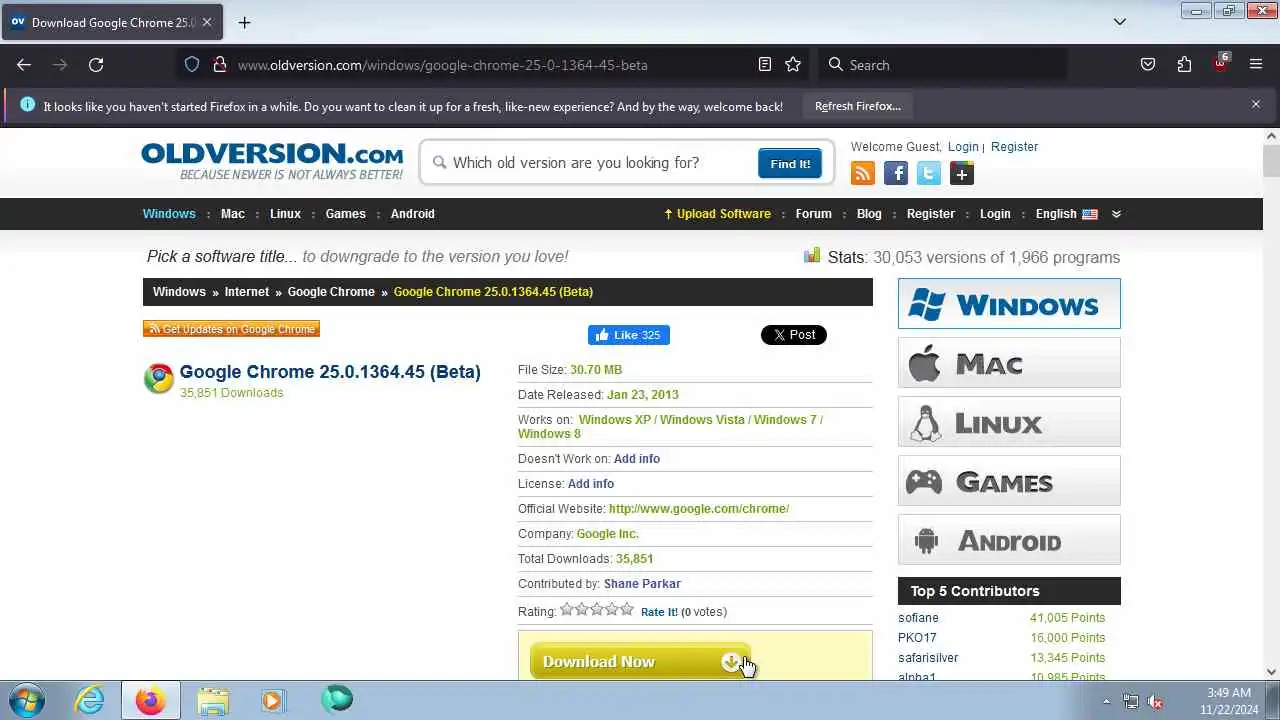Viewport: 1280px width, 720px height.
Task: Click the tracking protection shield icon
Action: tap(192, 64)
